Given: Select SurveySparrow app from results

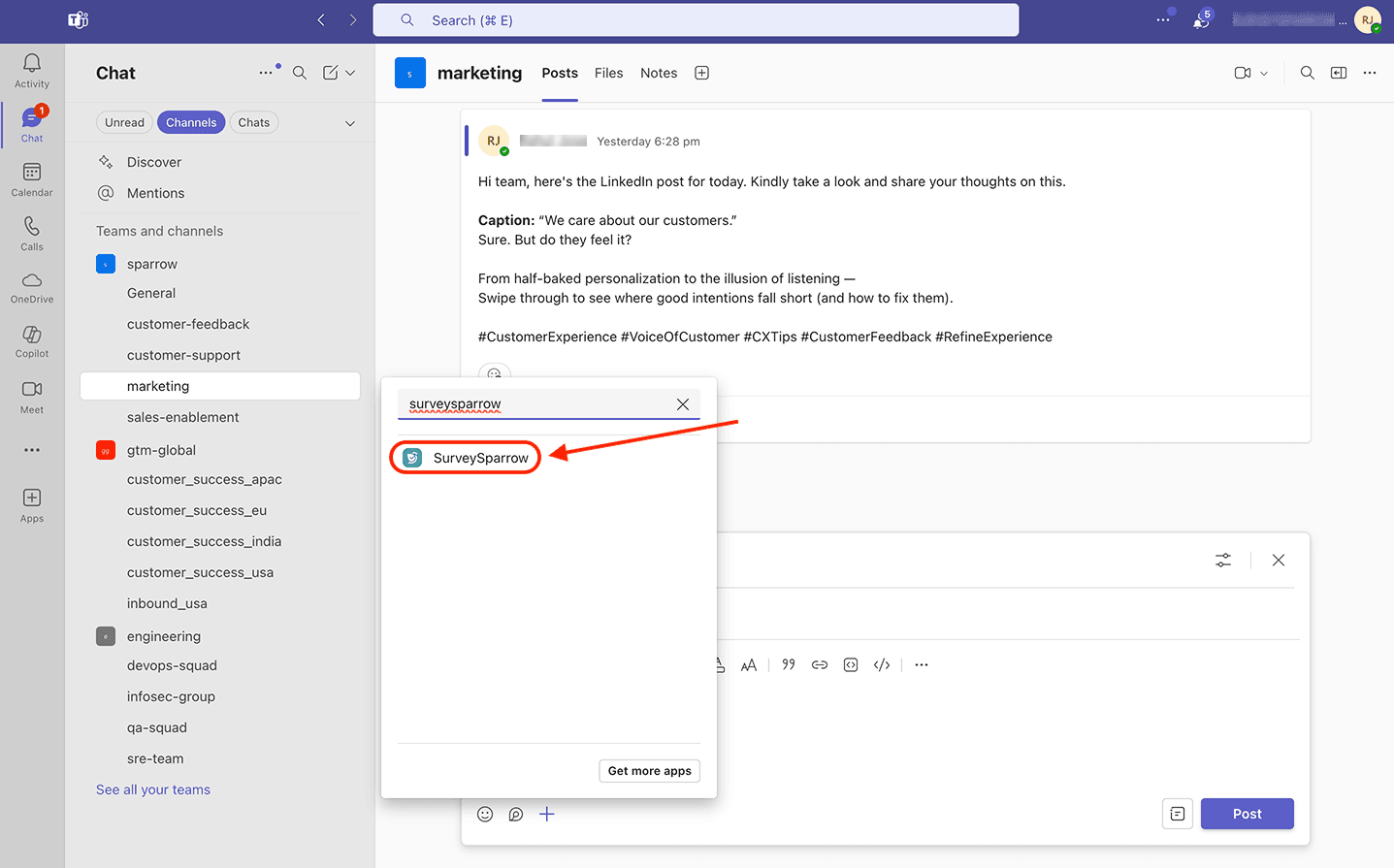Looking at the screenshot, I should click(467, 458).
